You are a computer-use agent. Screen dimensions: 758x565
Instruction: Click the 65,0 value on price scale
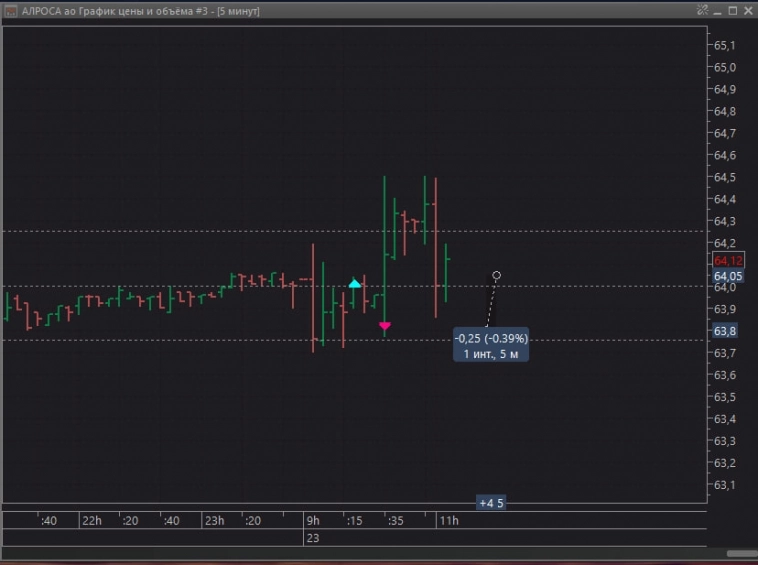724,67
